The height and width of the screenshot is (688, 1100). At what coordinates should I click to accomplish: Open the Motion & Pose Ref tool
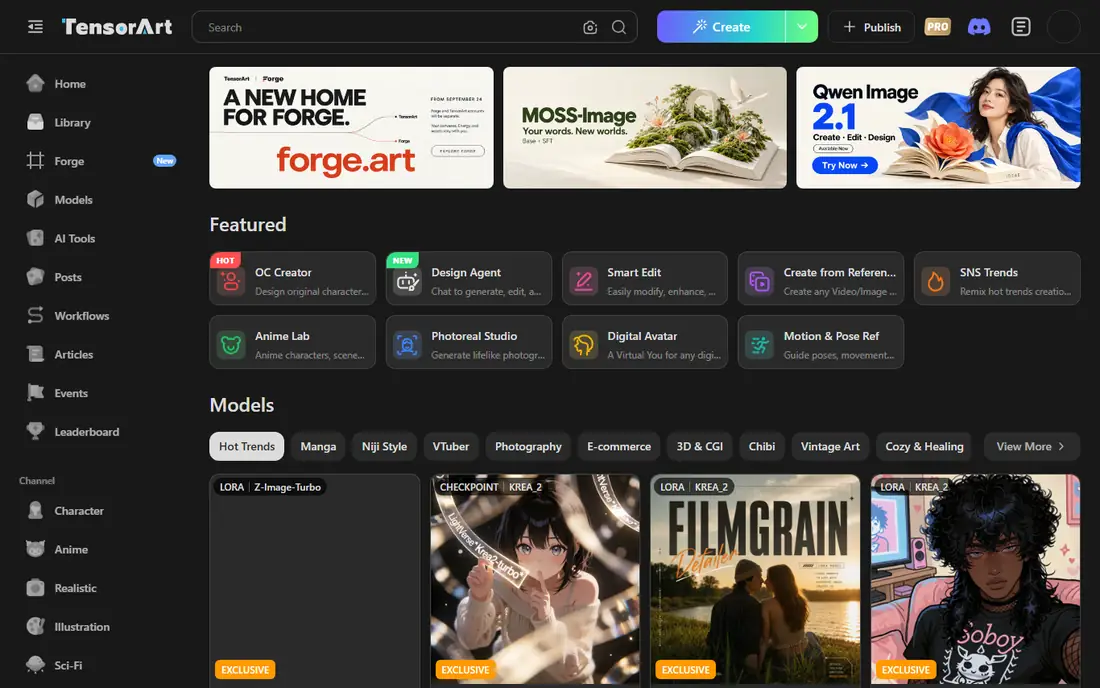click(821, 342)
